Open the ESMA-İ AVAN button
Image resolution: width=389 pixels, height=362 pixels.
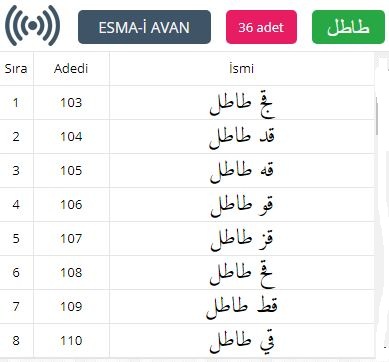point(144,27)
